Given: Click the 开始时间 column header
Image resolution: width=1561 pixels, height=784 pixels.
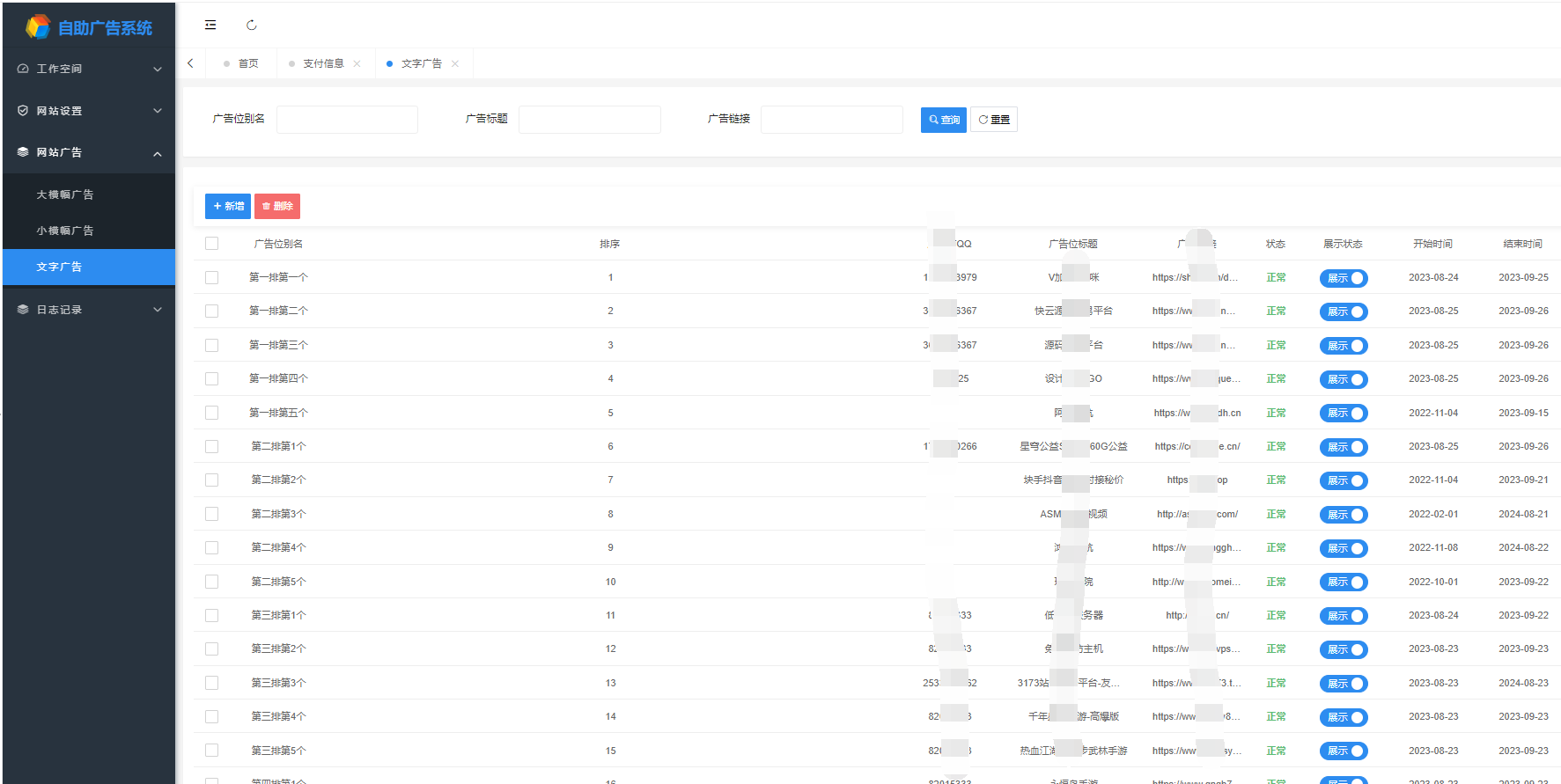Looking at the screenshot, I should (1433, 244).
